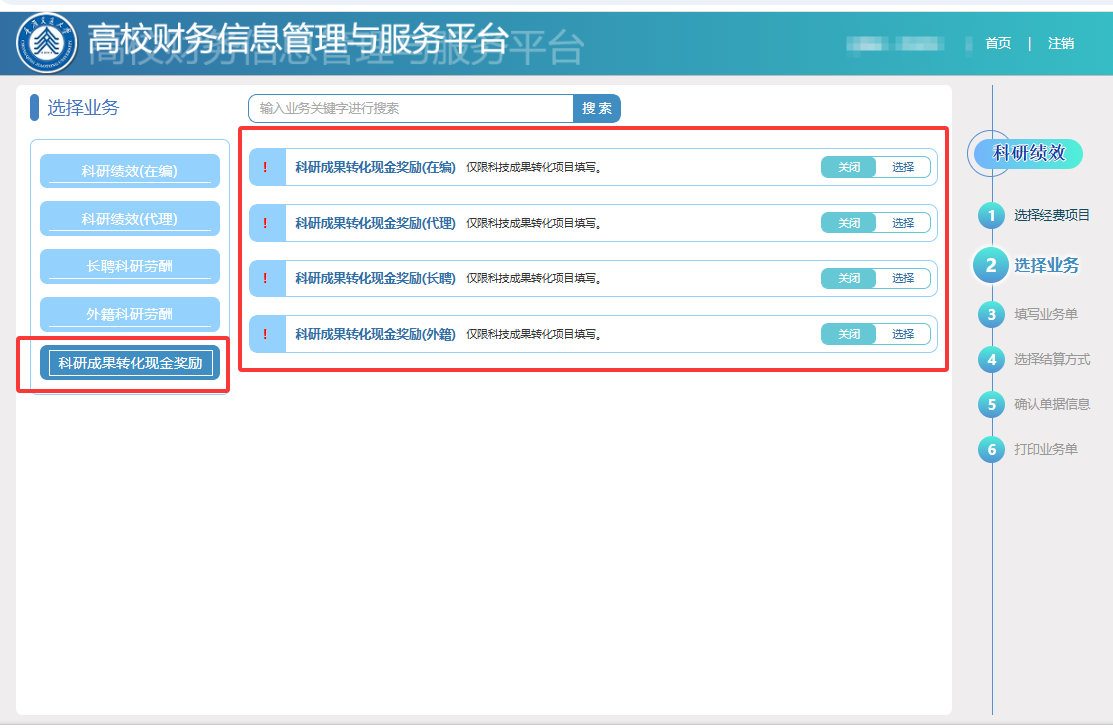Click the university logo in header
This screenshot has height=728, width=1113.
tap(46, 43)
